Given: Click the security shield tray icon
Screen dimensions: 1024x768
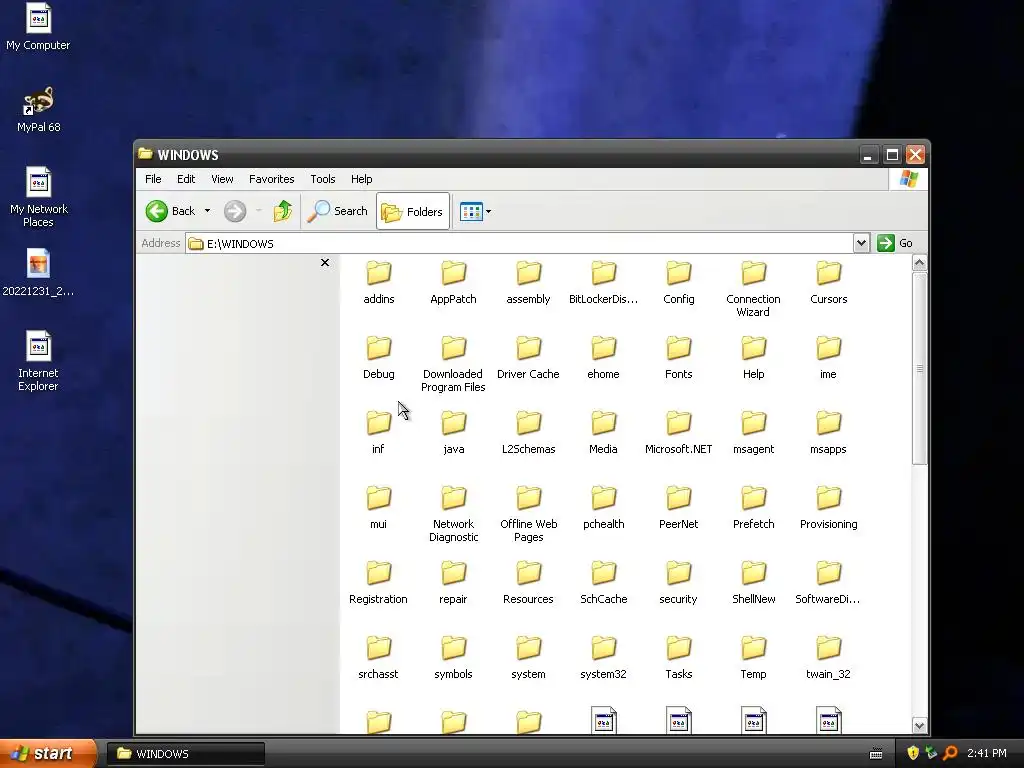Looking at the screenshot, I should [913, 753].
